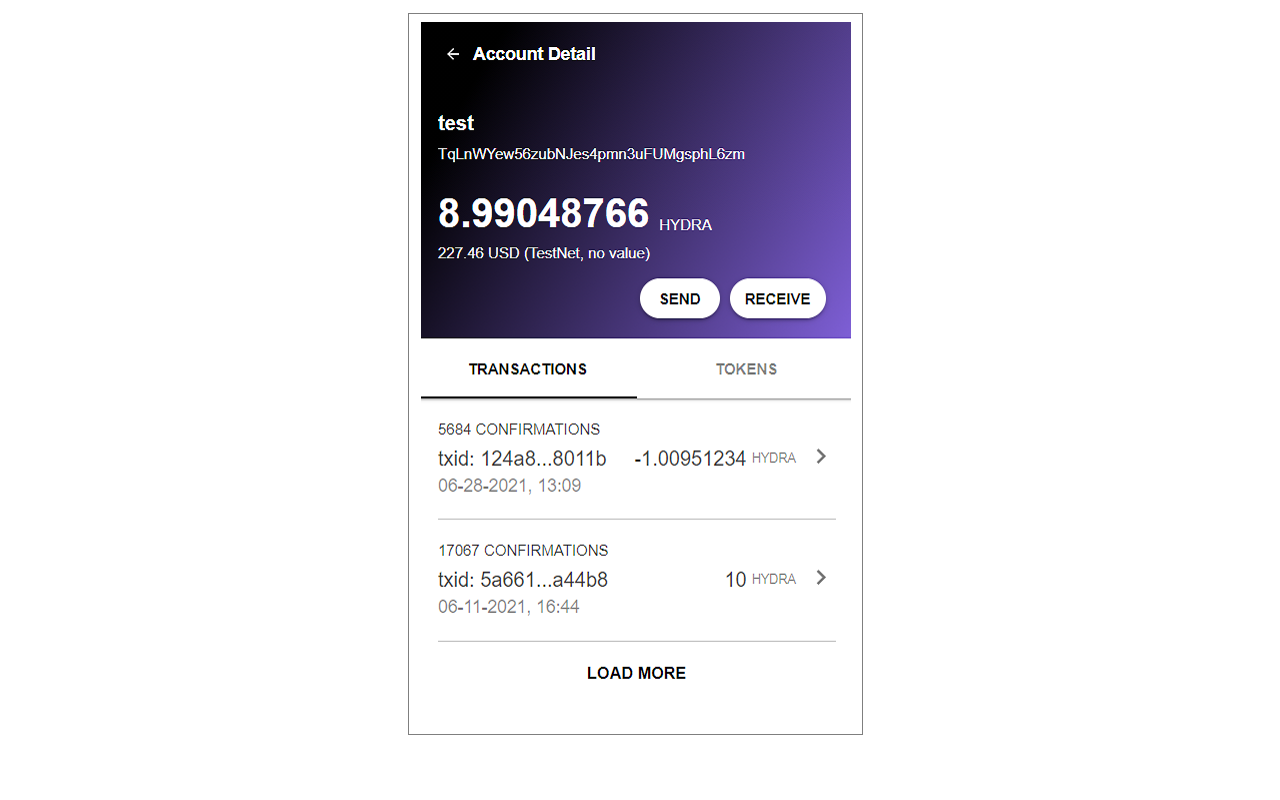Select the txid 5a661...a44b8 text
Screen dimensions: 1280x800
point(523,579)
